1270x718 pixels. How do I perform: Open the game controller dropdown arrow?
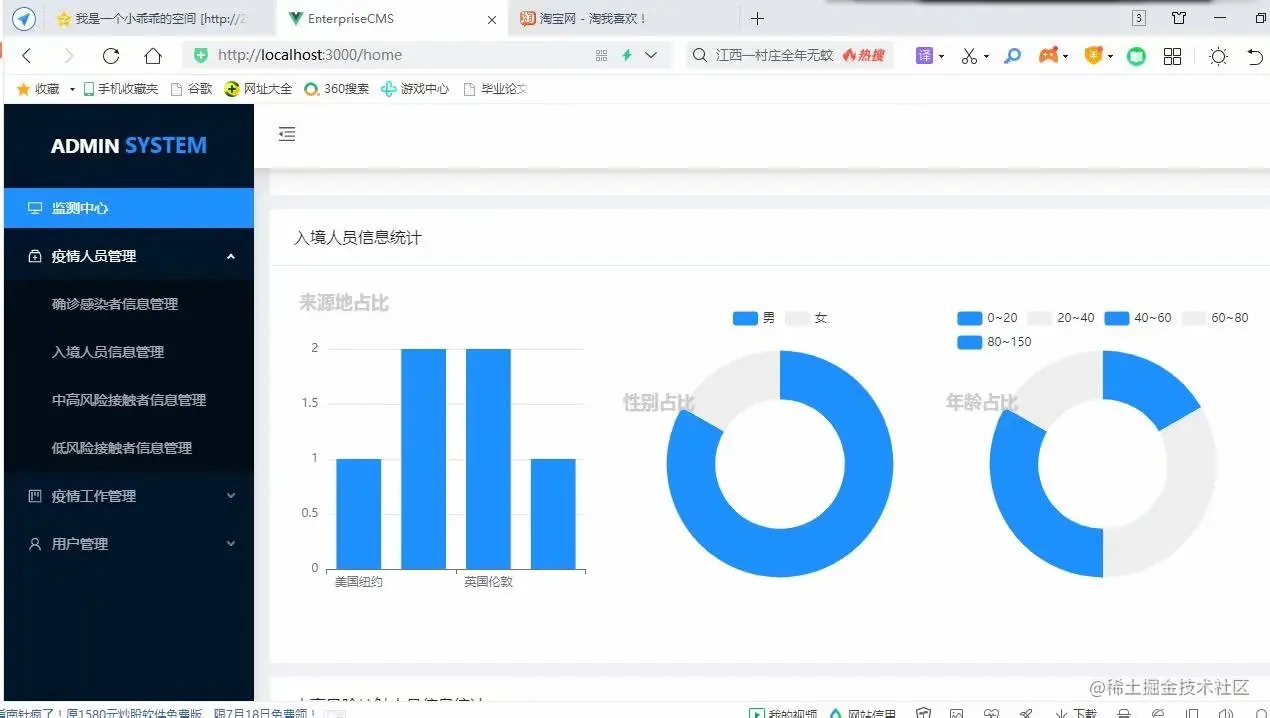[x=1066, y=57]
